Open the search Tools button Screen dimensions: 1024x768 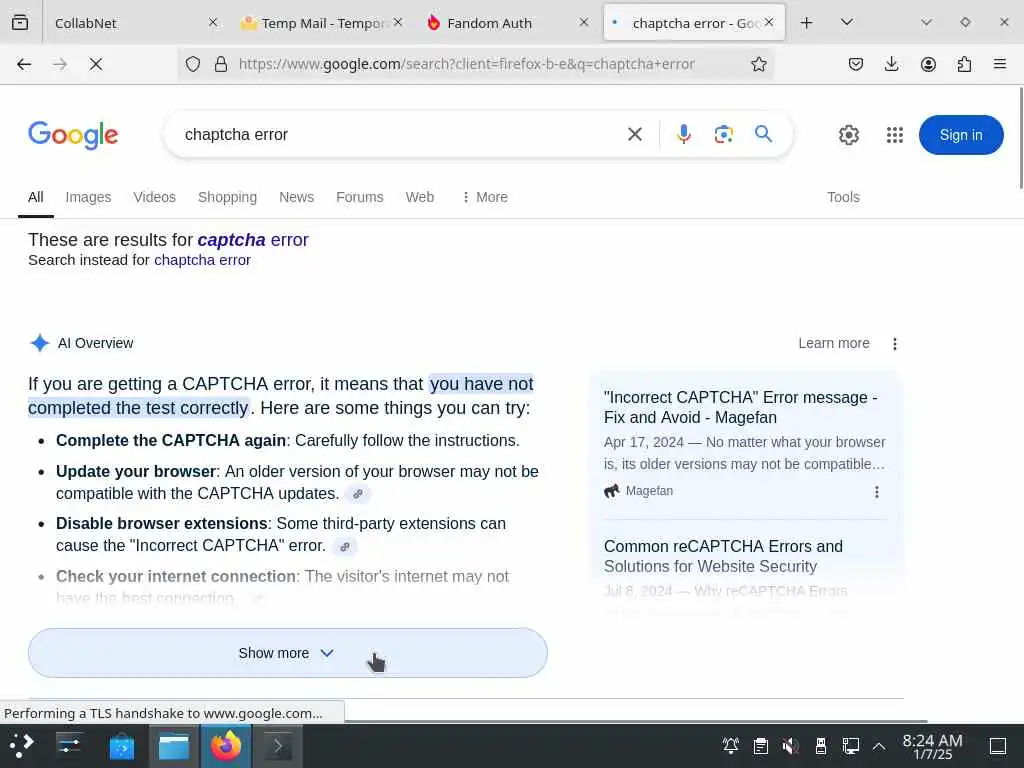pos(843,197)
